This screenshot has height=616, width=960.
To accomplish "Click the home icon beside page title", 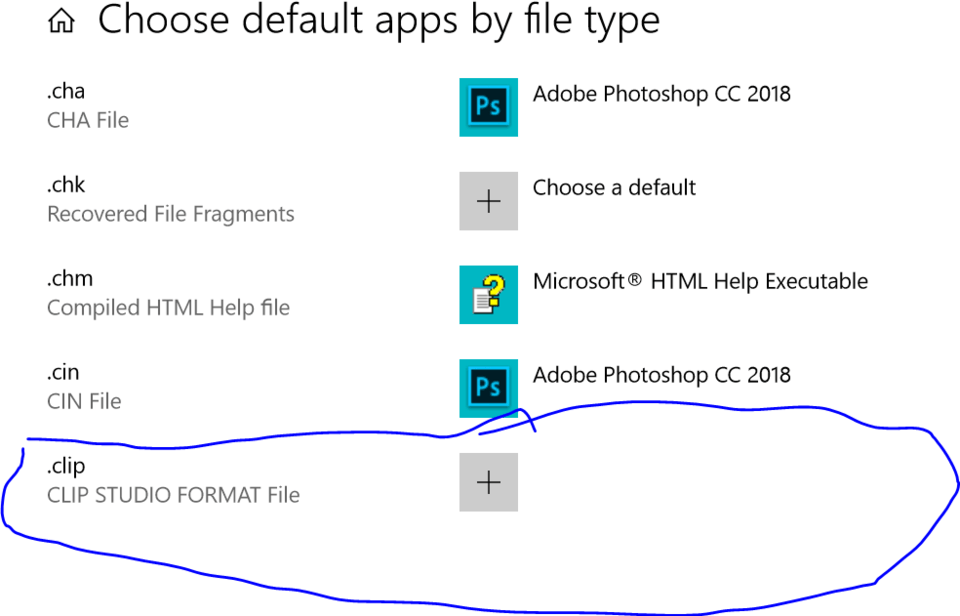I will 61,22.
